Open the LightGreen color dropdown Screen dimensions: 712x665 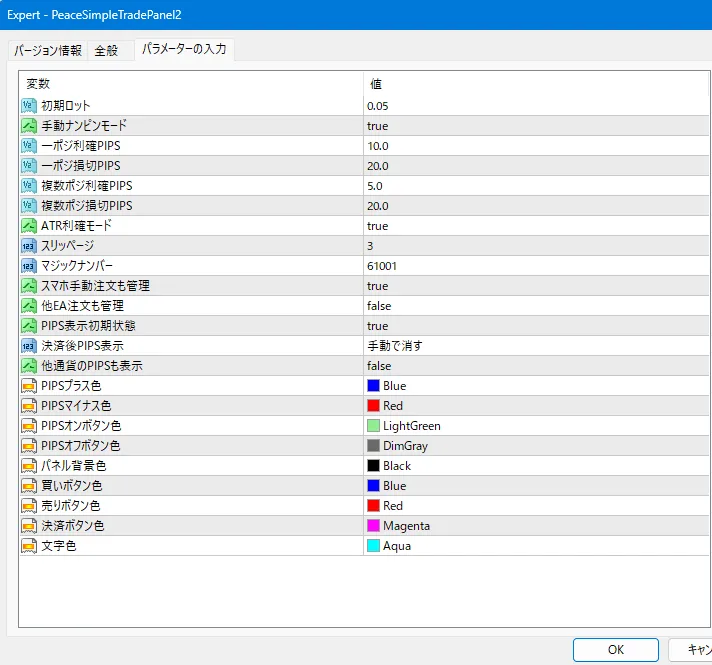[536, 426]
